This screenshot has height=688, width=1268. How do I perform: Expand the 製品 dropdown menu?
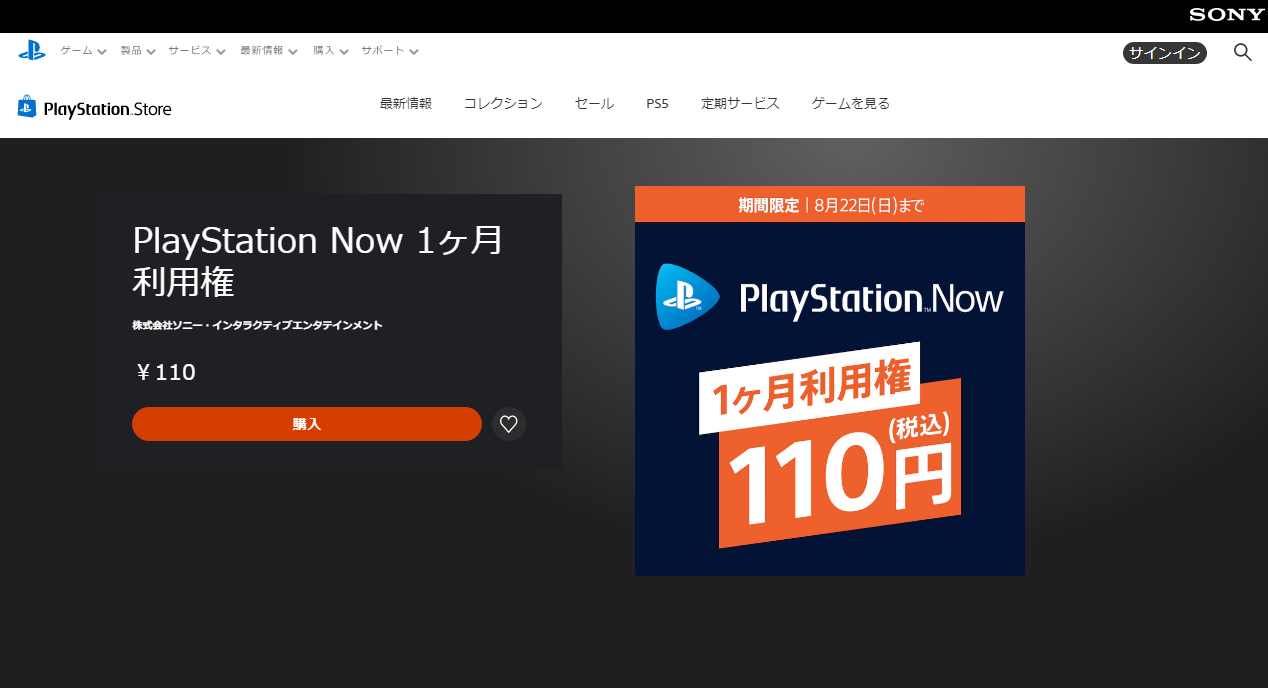coord(138,50)
